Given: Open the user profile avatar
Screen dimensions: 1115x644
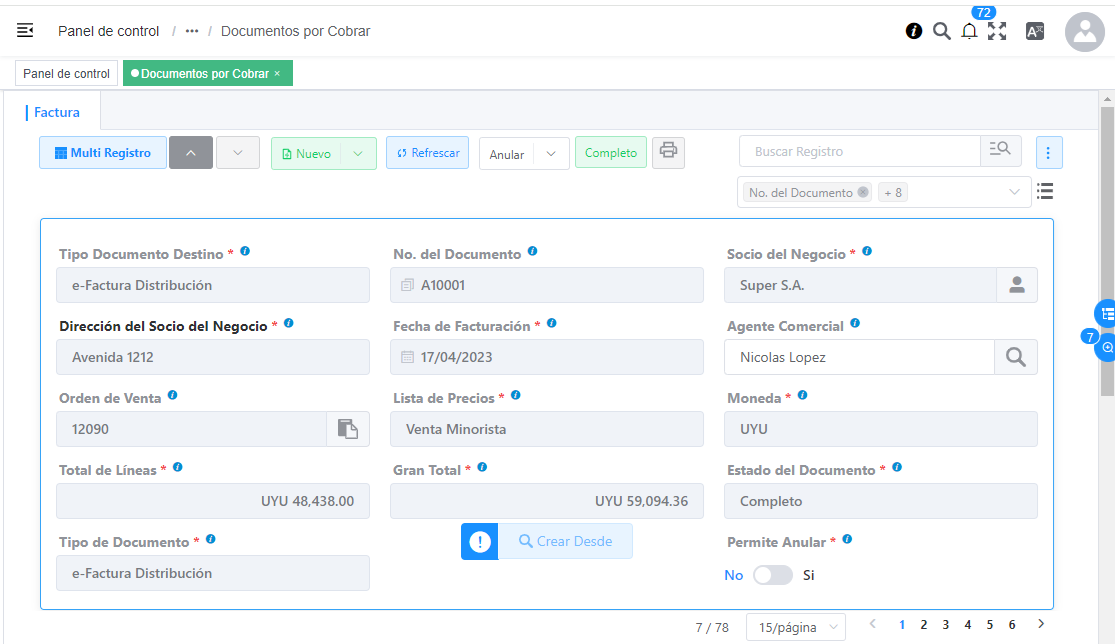Looking at the screenshot, I should [1084, 32].
